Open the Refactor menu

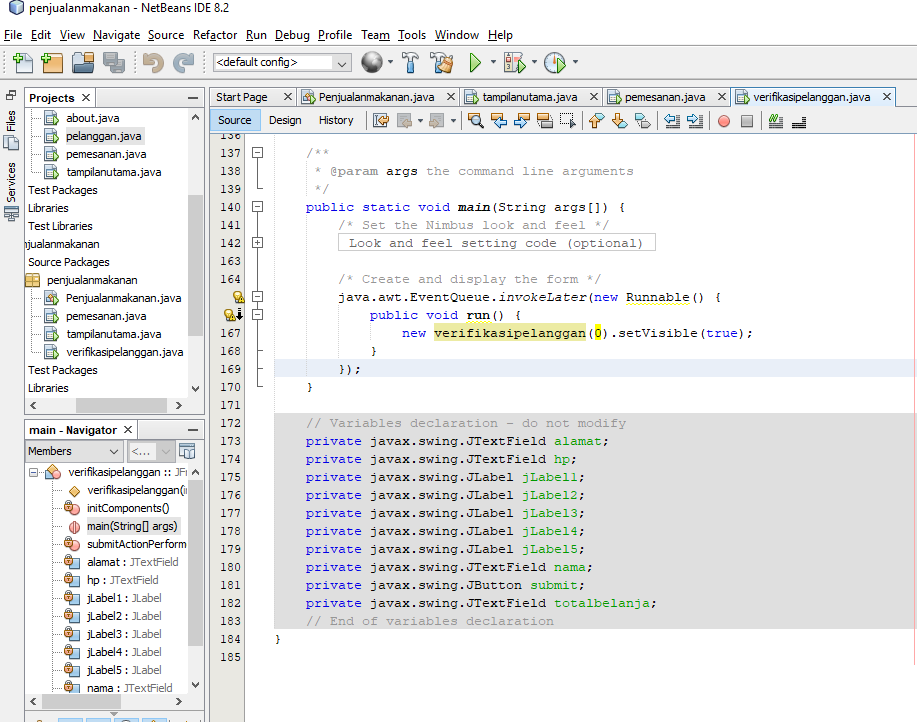pyautogui.click(x=214, y=35)
